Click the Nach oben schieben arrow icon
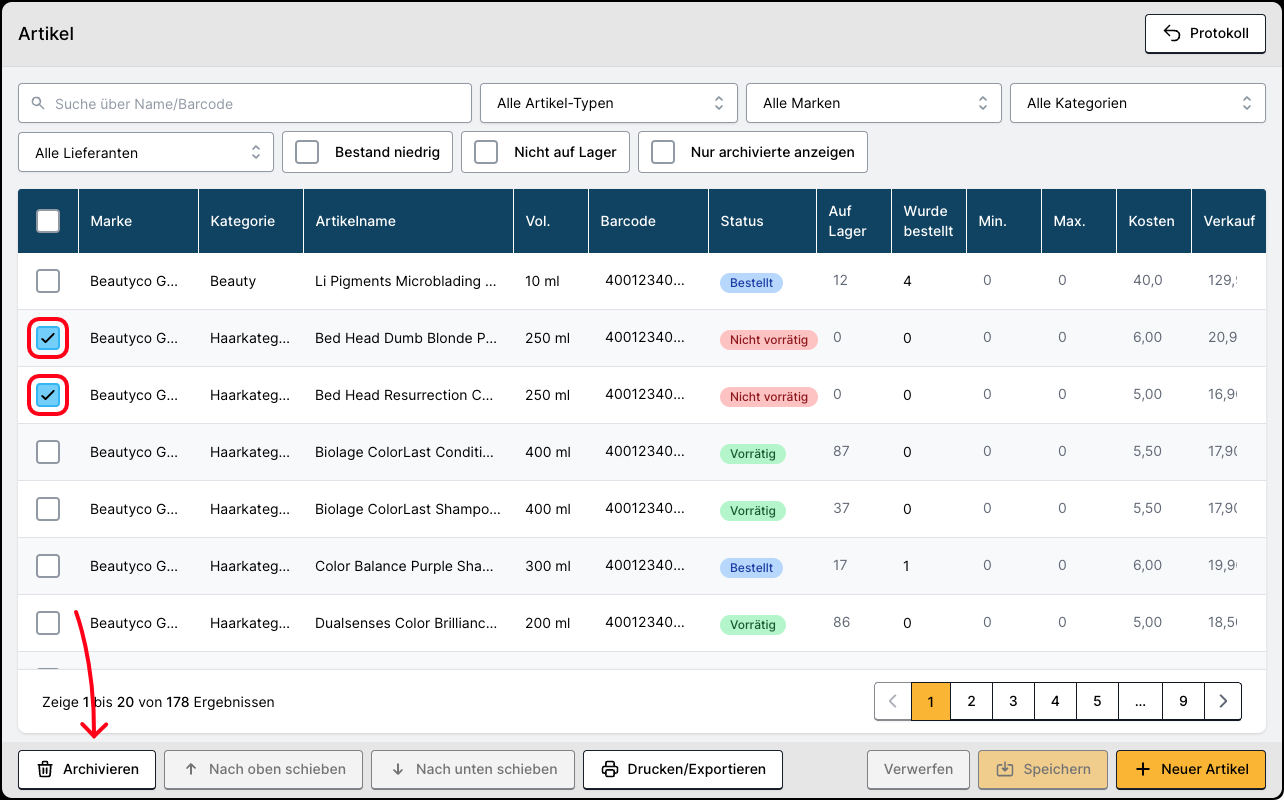This screenshot has height=800, width=1284. point(191,769)
